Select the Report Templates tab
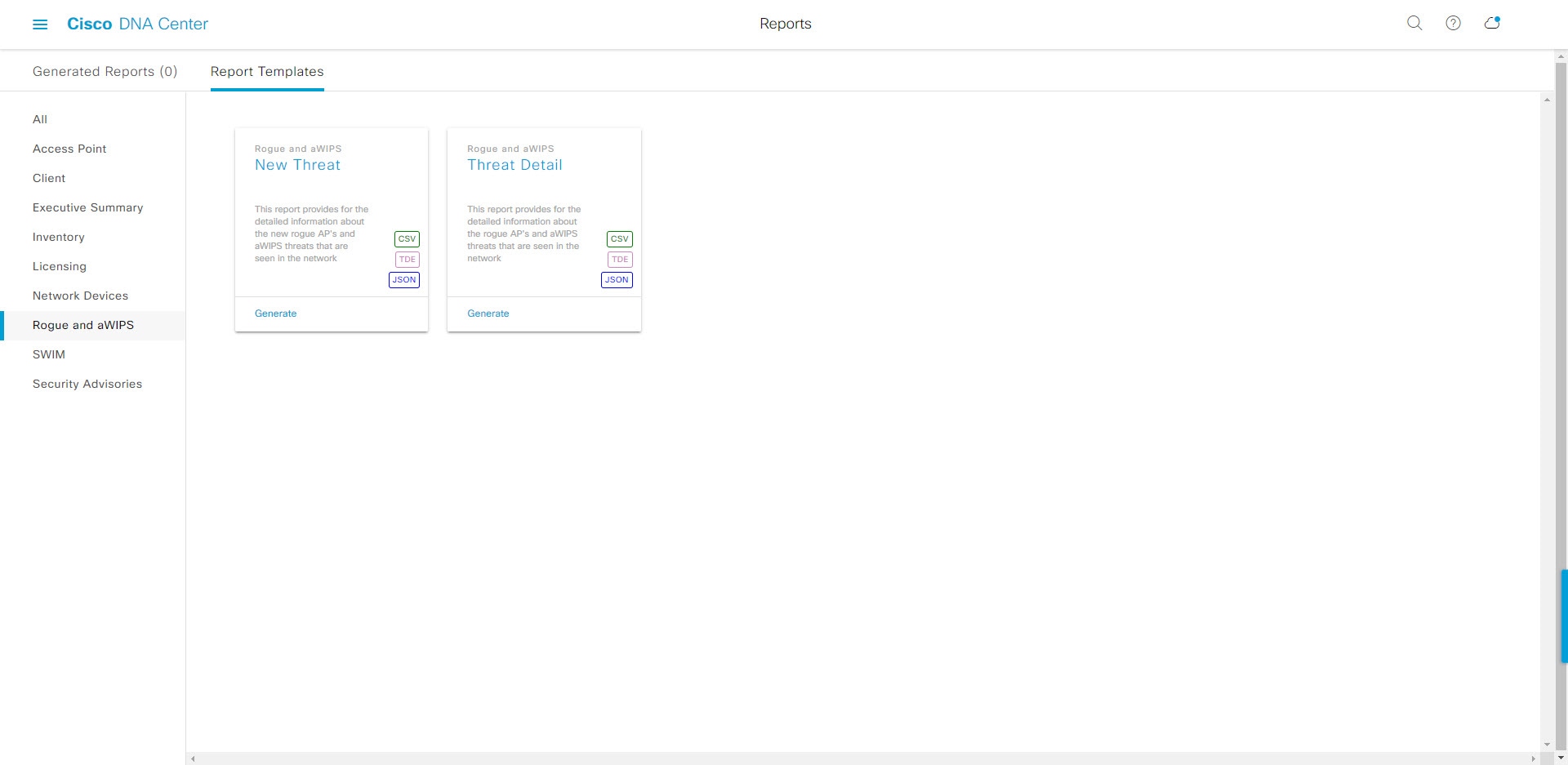The width and height of the screenshot is (1568, 765). pos(267,71)
